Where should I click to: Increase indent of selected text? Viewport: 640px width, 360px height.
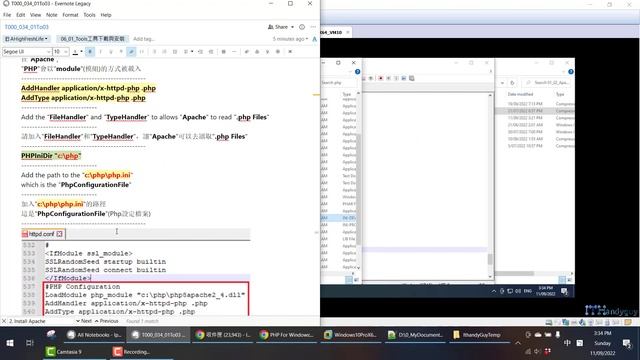pyautogui.click(x=200, y=52)
